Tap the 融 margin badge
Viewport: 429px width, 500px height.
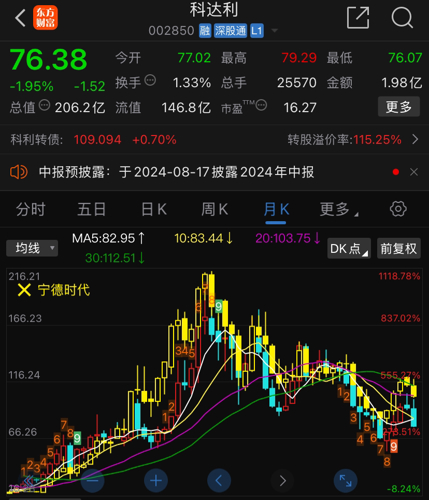205,31
